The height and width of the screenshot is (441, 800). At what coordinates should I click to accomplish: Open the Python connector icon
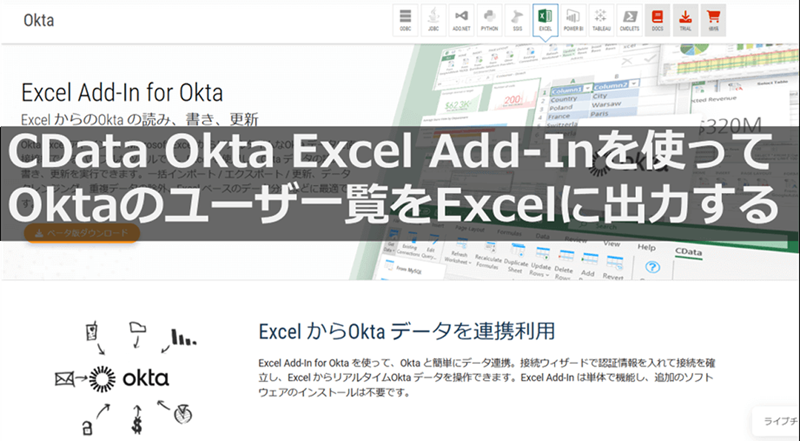489,20
